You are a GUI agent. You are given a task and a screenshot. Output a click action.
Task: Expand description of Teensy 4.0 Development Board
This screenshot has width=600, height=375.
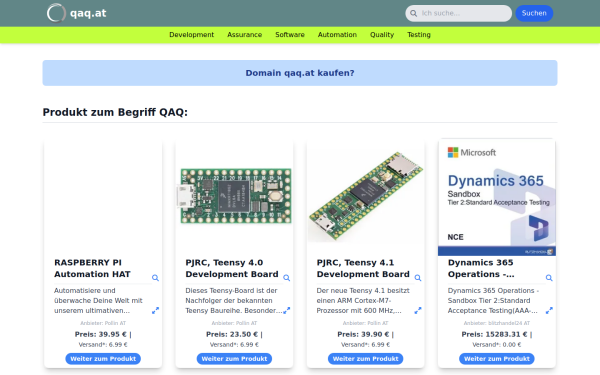[286, 310]
